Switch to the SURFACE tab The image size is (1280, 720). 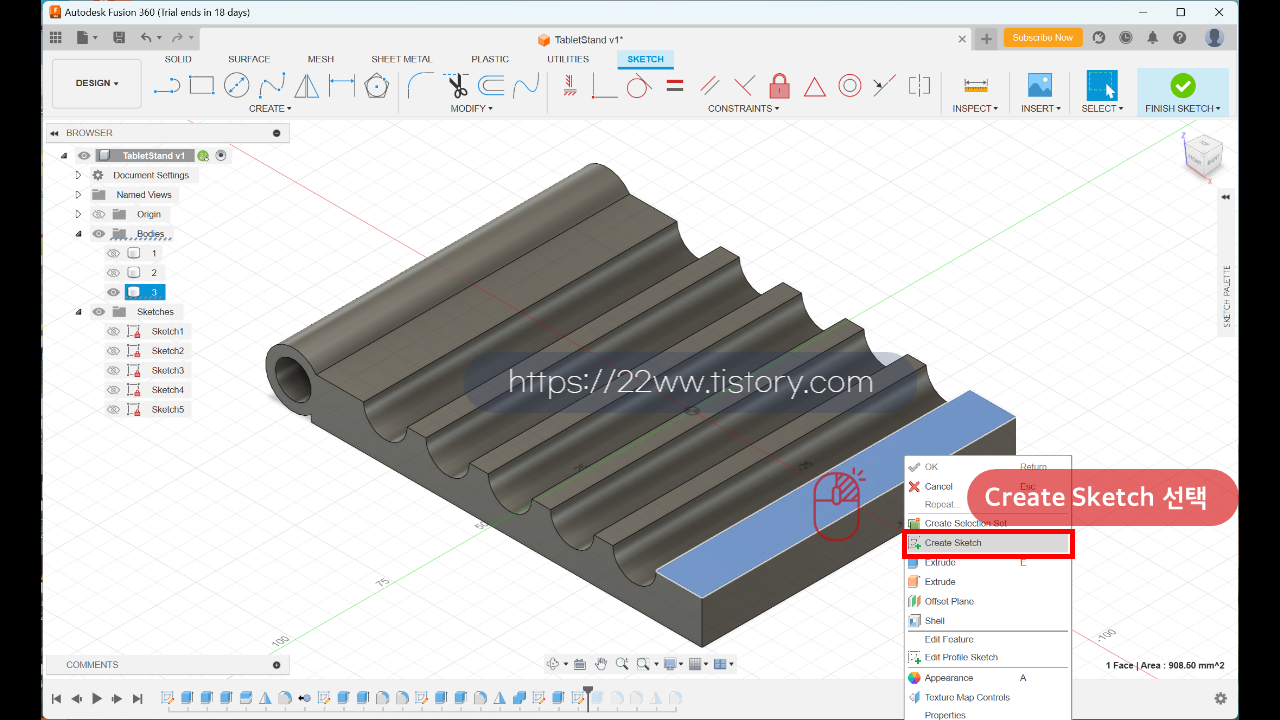click(249, 59)
